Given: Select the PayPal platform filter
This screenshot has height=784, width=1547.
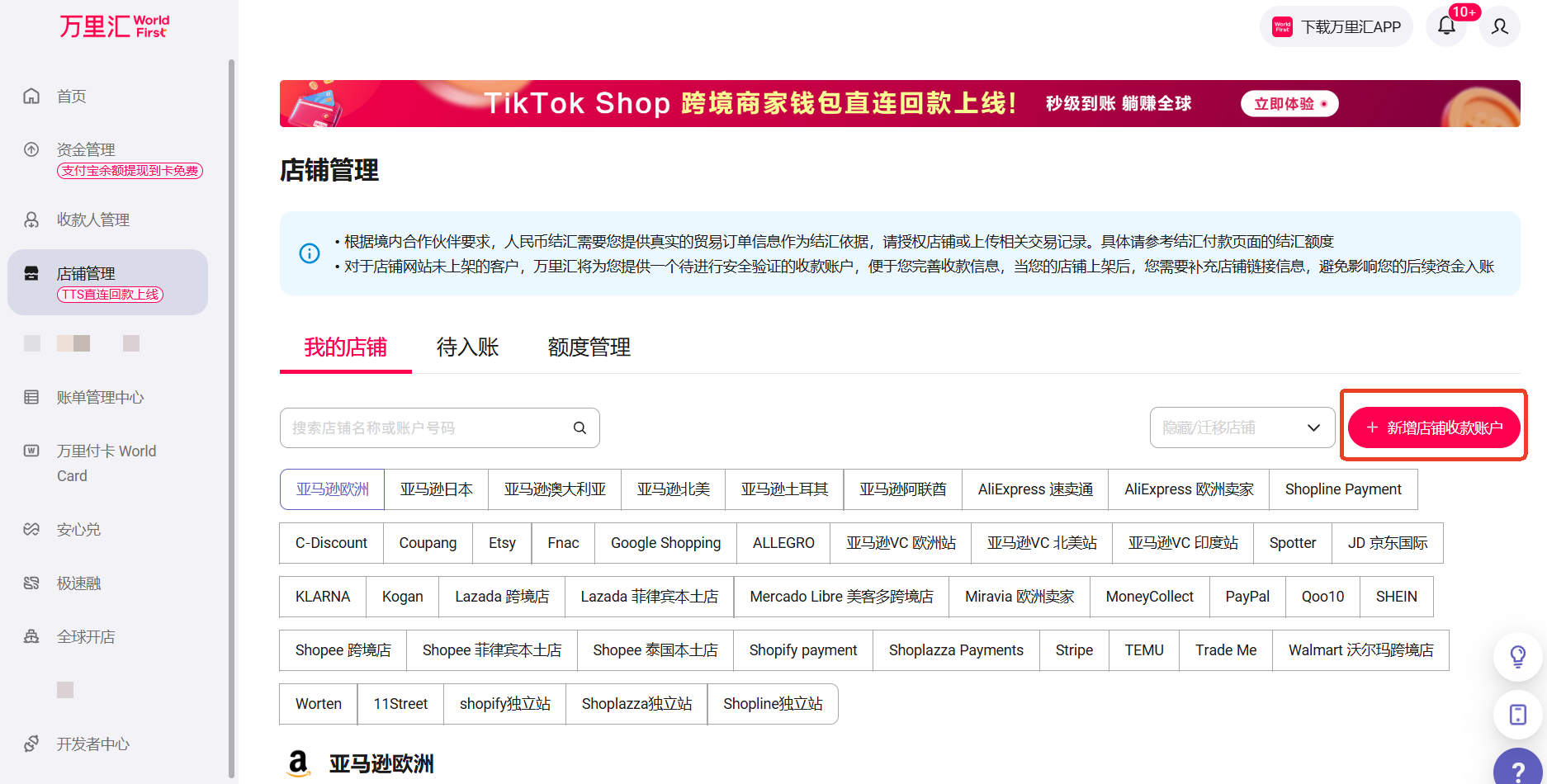Looking at the screenshot, I should [1247, 597].
